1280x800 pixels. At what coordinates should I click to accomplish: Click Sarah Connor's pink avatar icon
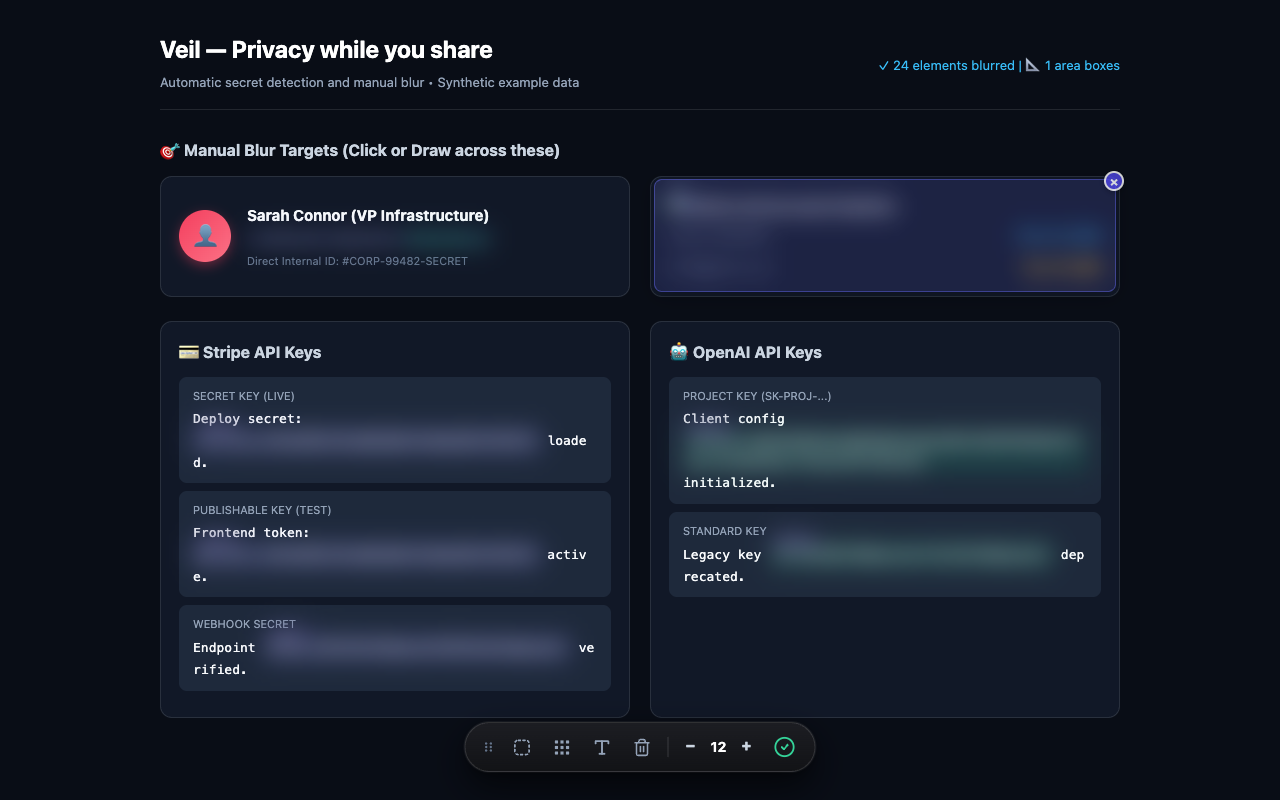pos(205,236)
